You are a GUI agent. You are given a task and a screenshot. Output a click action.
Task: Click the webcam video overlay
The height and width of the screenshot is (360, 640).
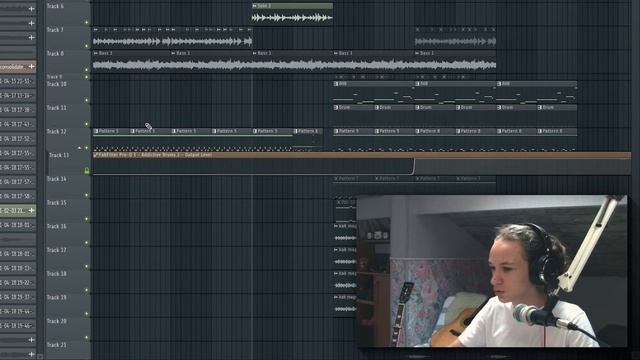(492, 271)
